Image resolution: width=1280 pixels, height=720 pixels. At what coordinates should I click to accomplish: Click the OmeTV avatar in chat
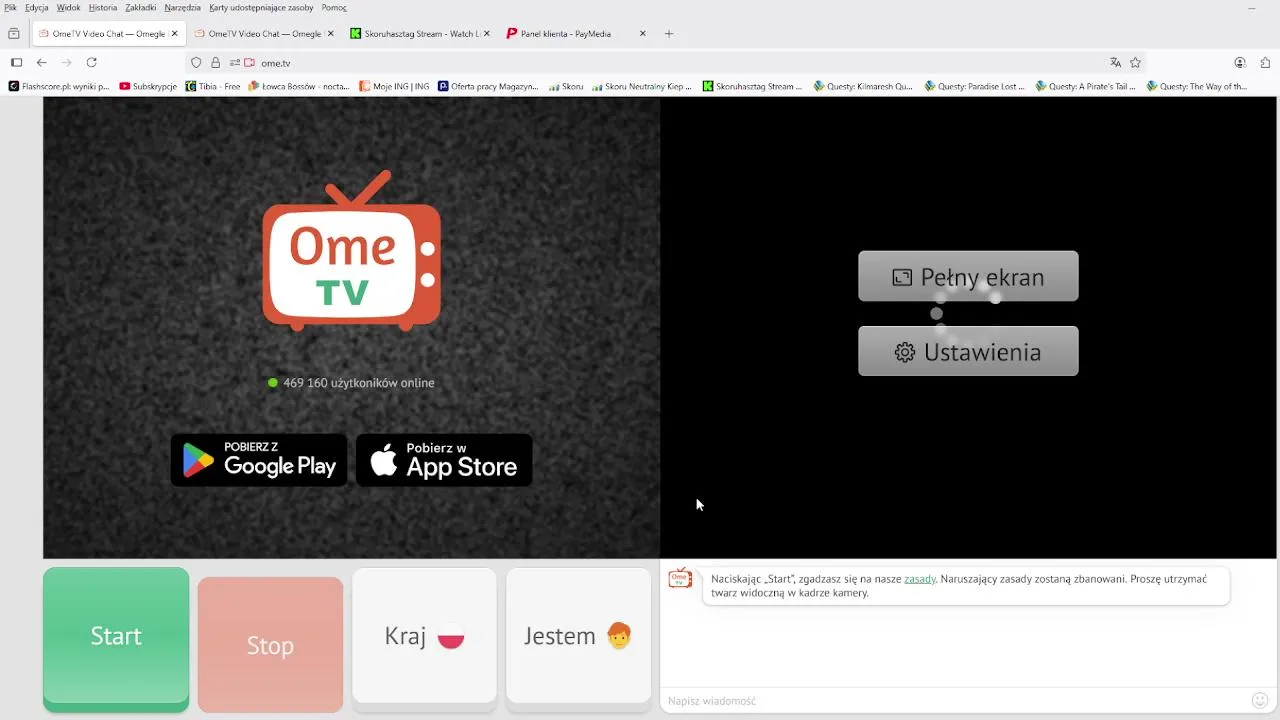[x=680, y=578]
